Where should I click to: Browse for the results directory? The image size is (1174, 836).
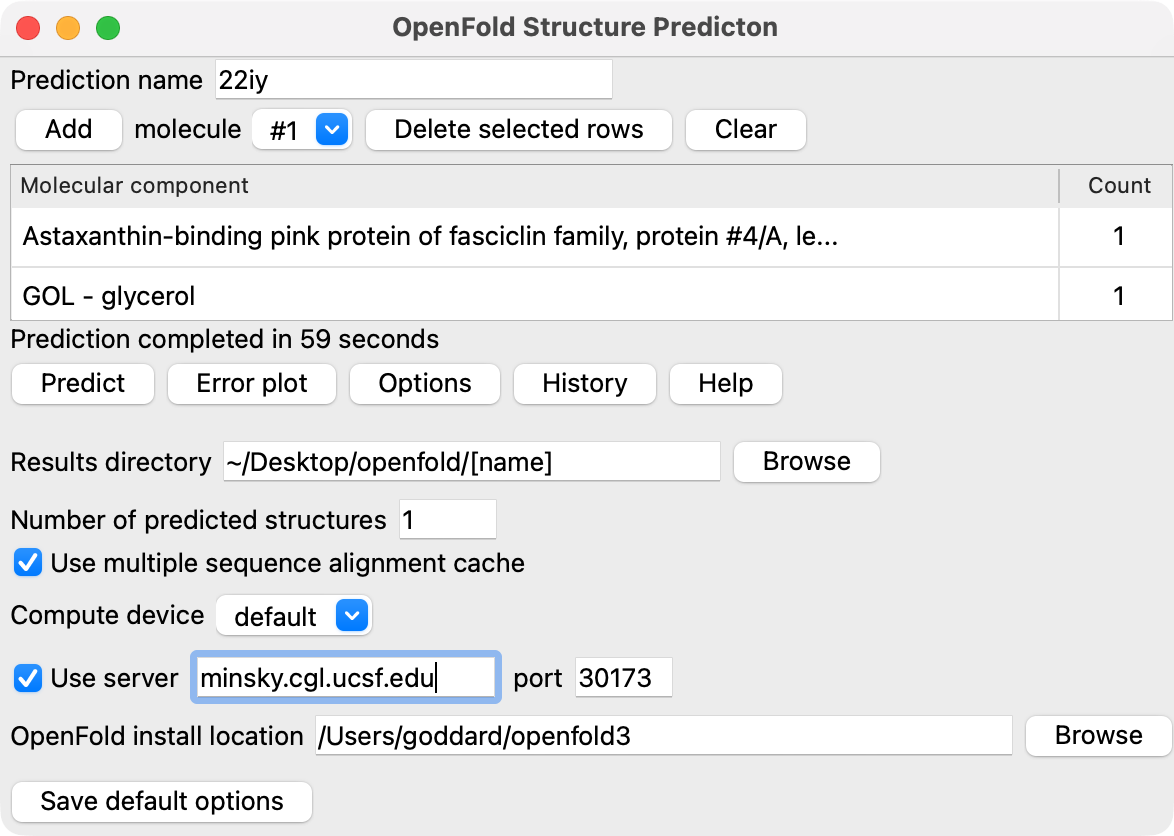coord(806,462)
